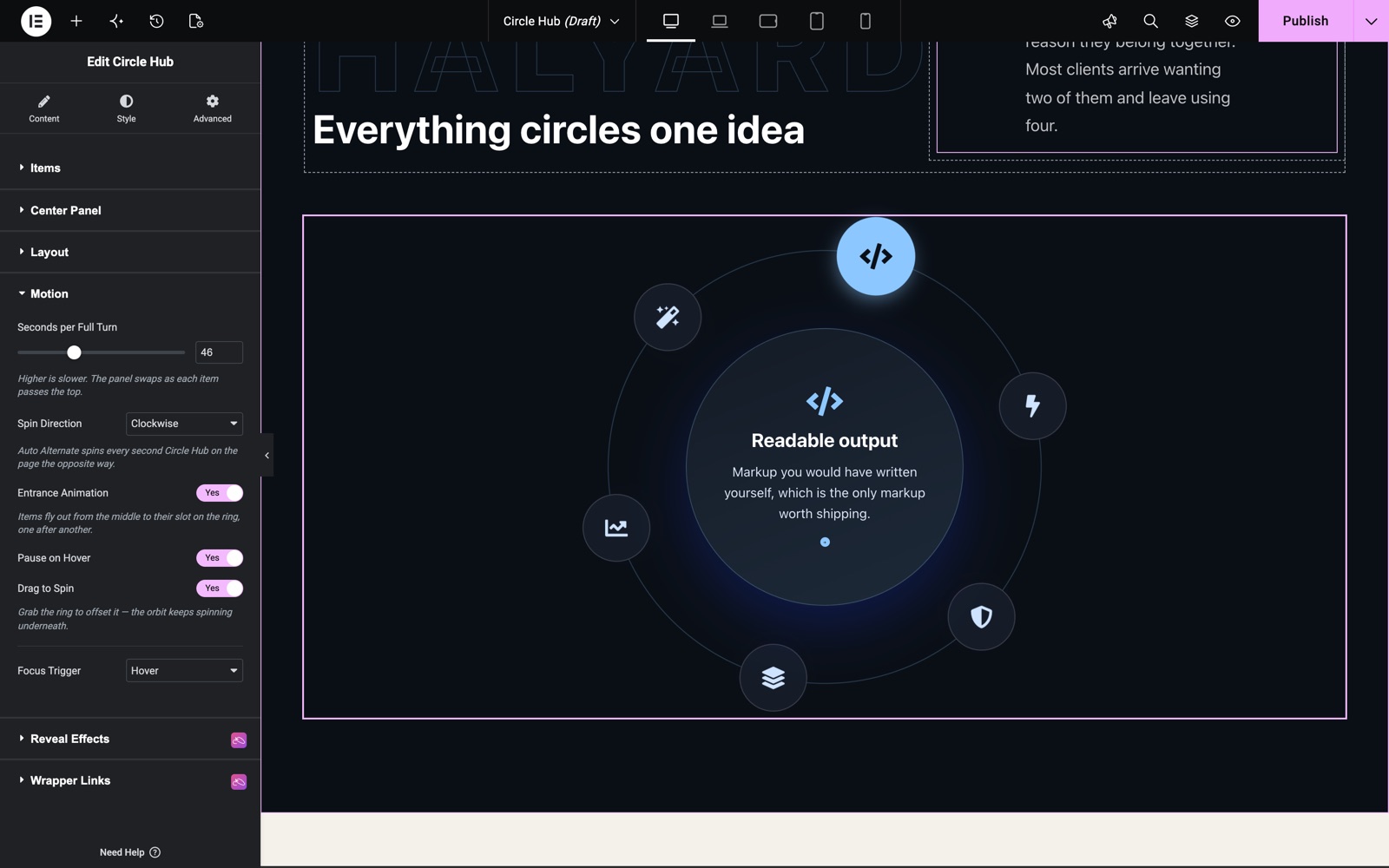
Task: Click the Publish button
Action: 1306,21
